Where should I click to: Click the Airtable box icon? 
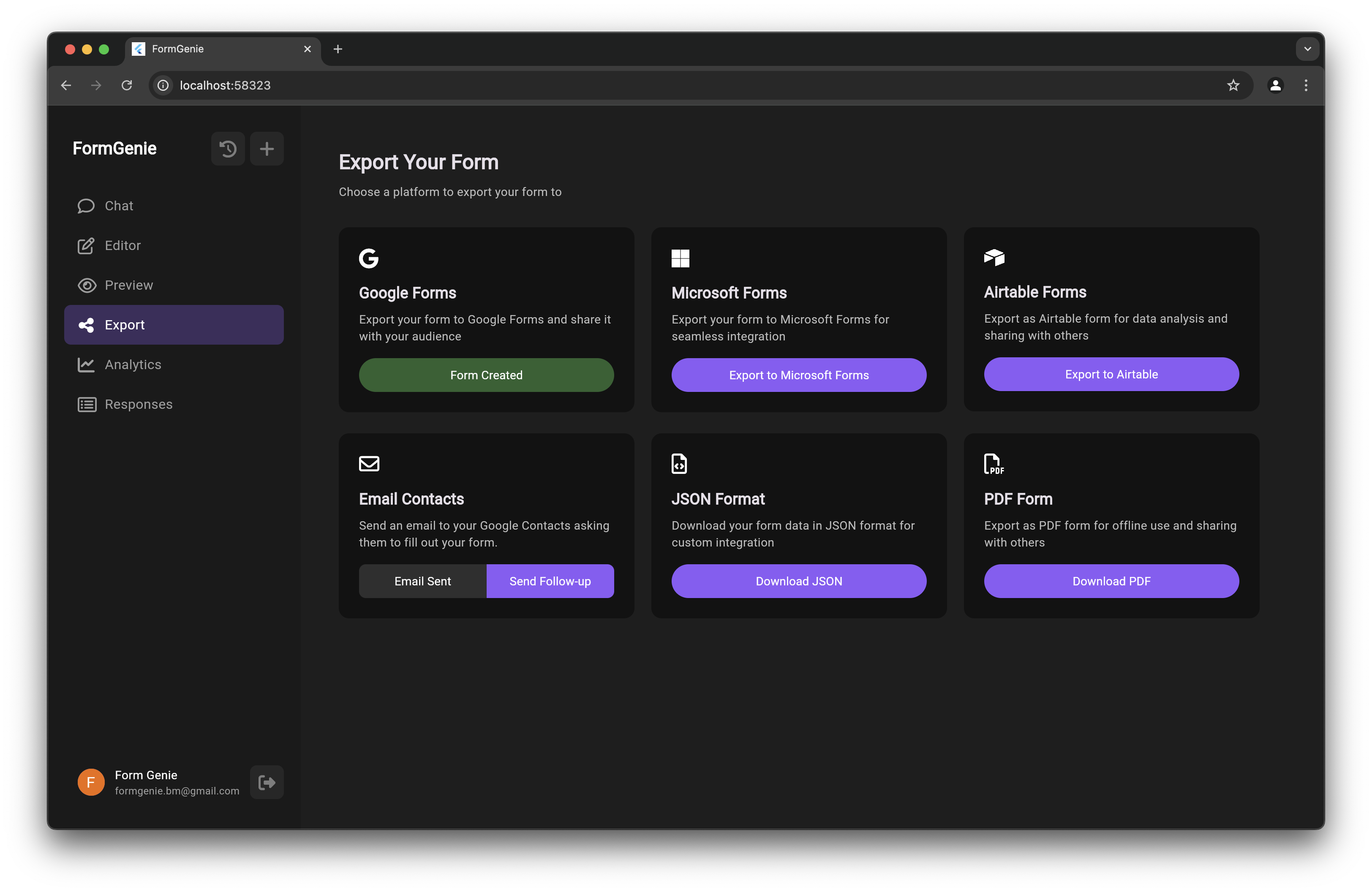pos(994,257)
